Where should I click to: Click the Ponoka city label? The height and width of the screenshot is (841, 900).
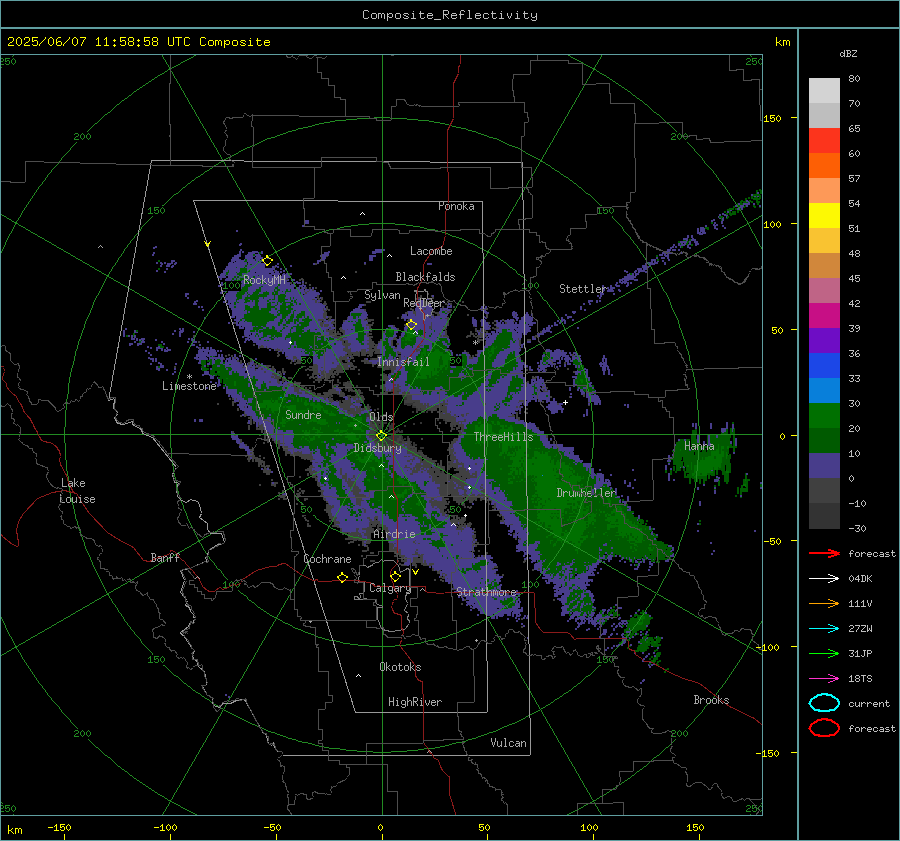pos(456,206)
